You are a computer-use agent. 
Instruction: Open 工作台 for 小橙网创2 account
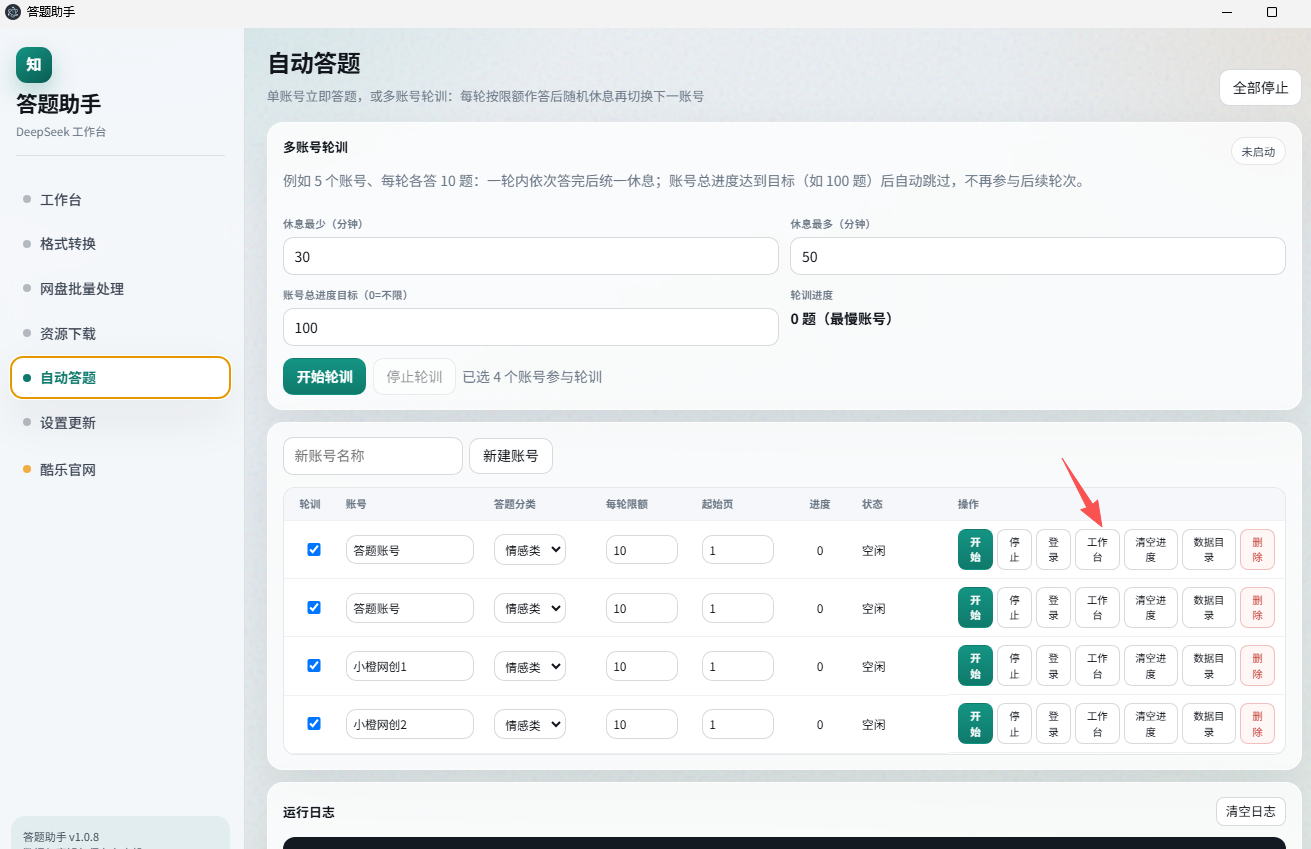[1097, 724]
